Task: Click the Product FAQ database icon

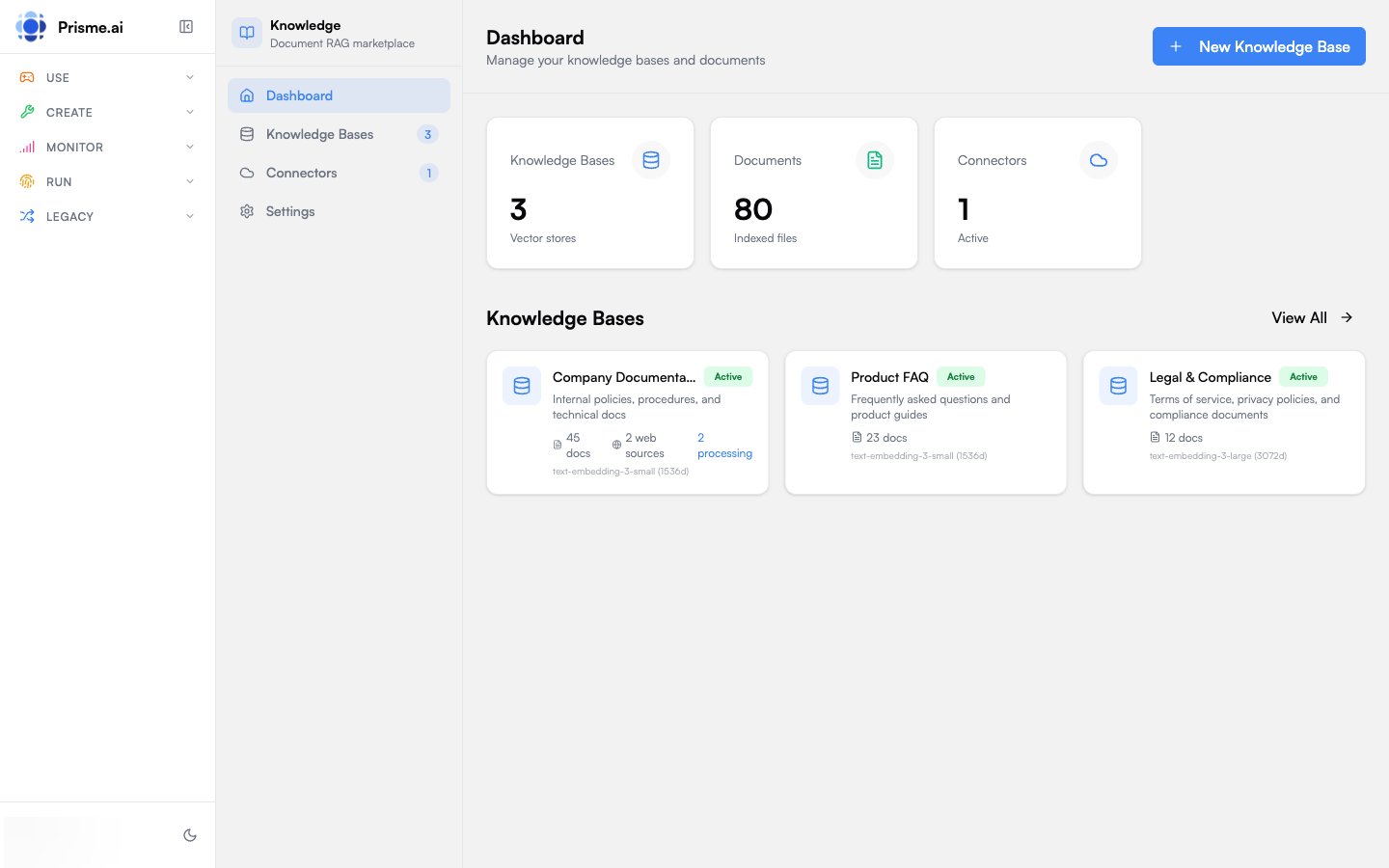Action: point(820,386)
